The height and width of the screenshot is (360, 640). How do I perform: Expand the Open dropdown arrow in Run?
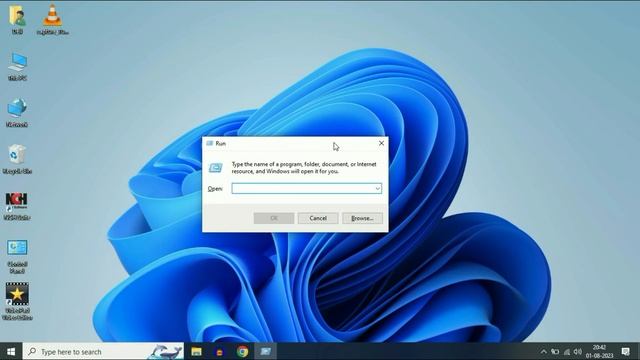(x=378, y=189)
